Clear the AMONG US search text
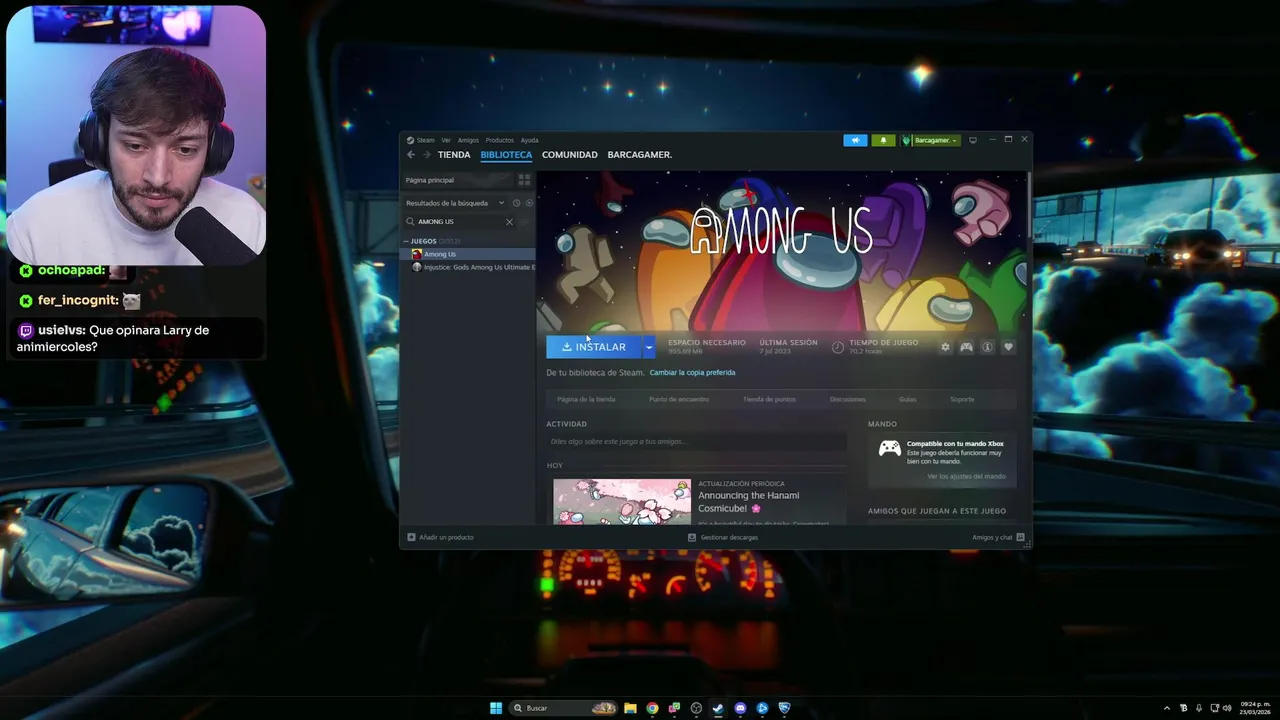 tap(509, 222)
